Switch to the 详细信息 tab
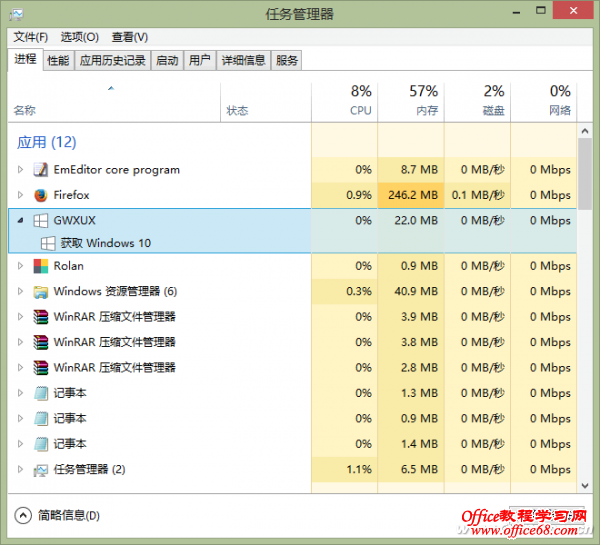600x545 pixels. tap(243, 60)
